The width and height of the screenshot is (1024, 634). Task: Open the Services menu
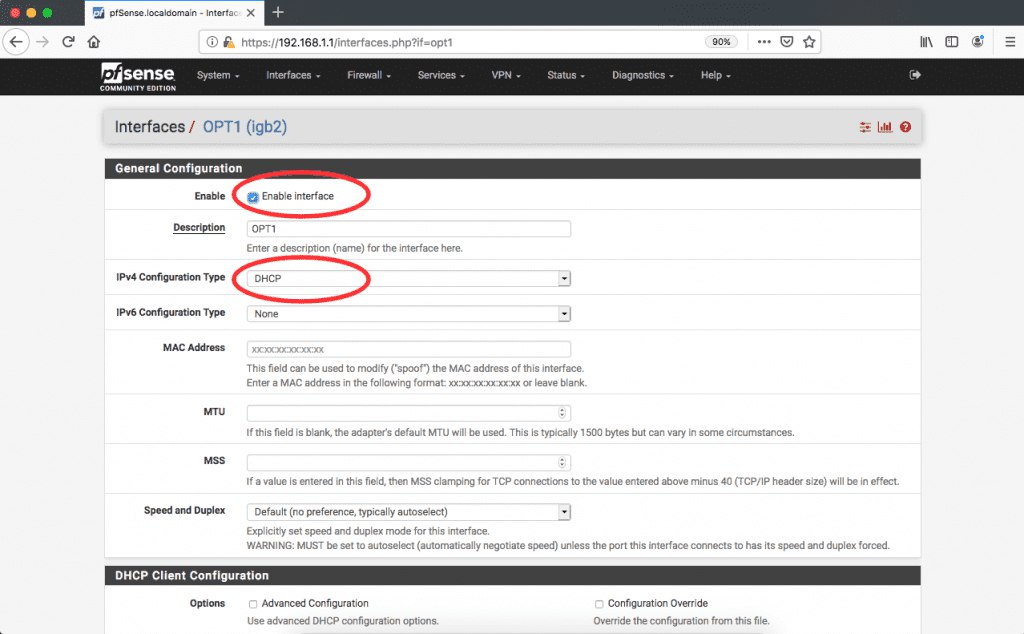(441, 75)
